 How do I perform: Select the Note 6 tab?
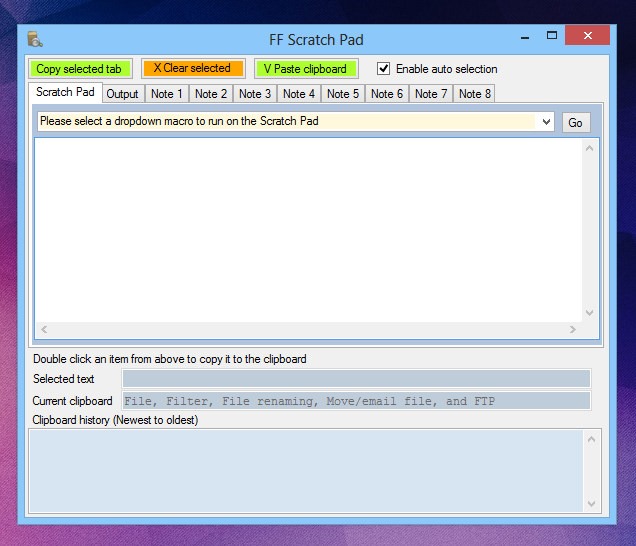coord(387,94)
